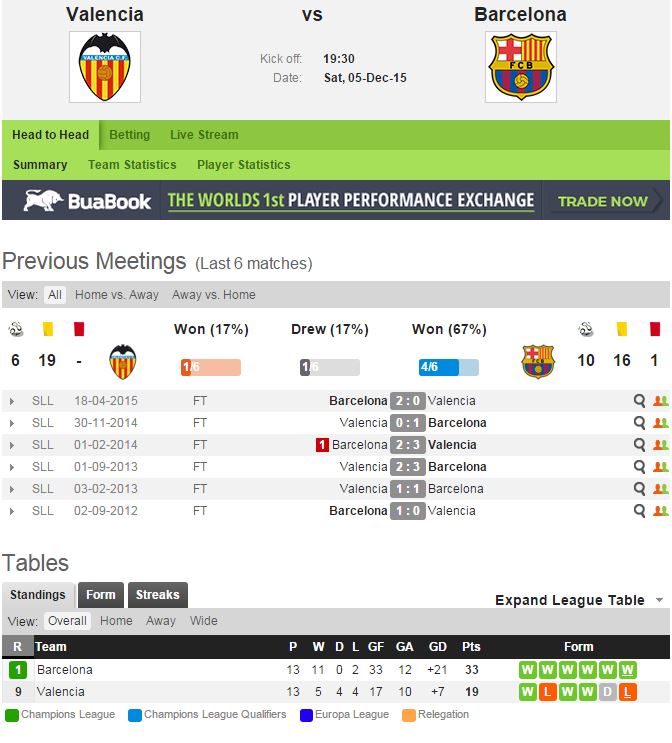The image size is (672, 743).
Task: Open the Player Statistics sub-tab
Action: (243, 165)
